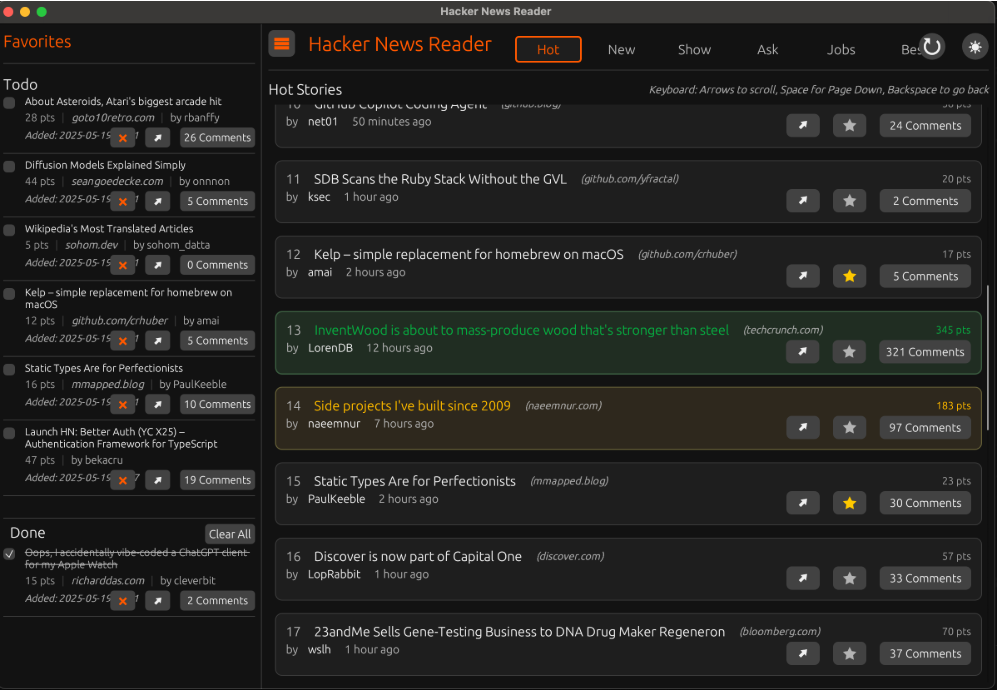View 26 Comments on About Asteroids favorite
The image size is (997, 691).
point(217,137)
